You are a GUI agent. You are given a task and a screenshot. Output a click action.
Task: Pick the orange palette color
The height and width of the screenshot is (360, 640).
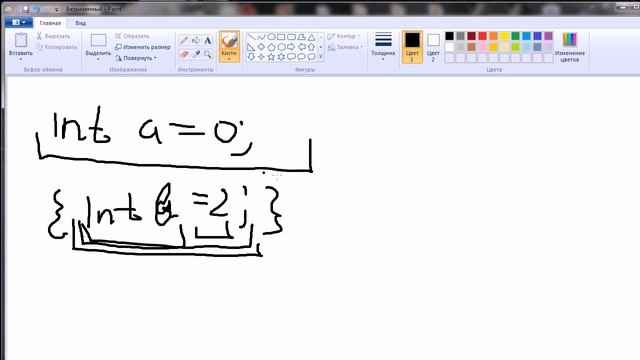[493, 36]
